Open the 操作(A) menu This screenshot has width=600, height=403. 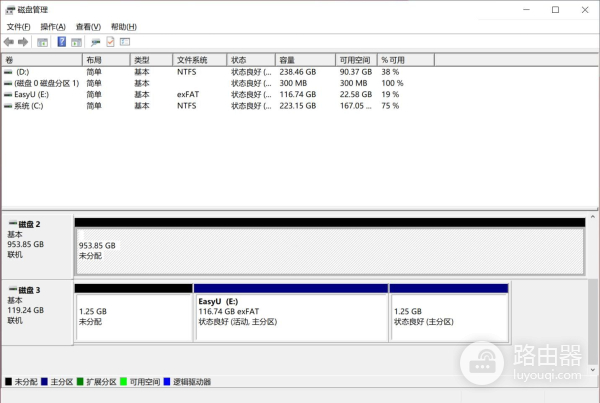pyautogui.click(x=53, y=27)
